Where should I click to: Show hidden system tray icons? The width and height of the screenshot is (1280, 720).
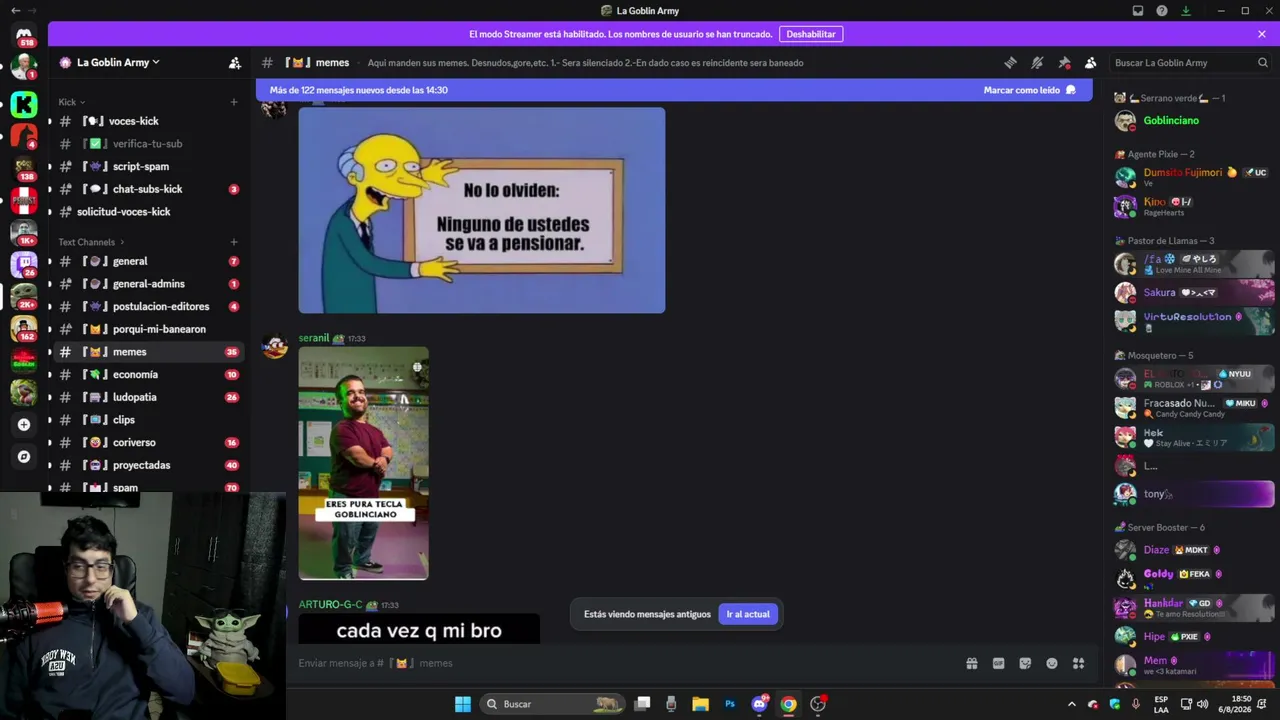click(1072, 704)
